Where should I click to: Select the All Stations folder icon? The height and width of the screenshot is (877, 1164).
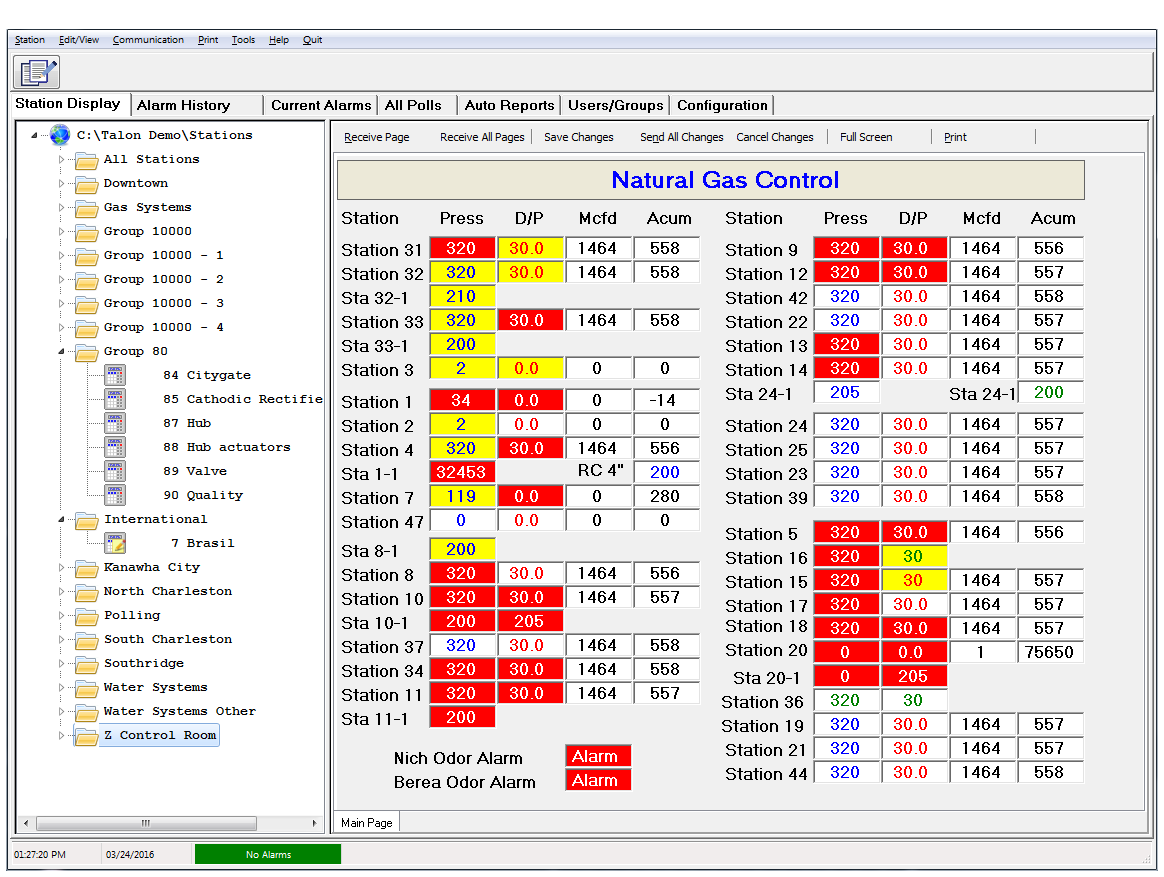[86, 160]
